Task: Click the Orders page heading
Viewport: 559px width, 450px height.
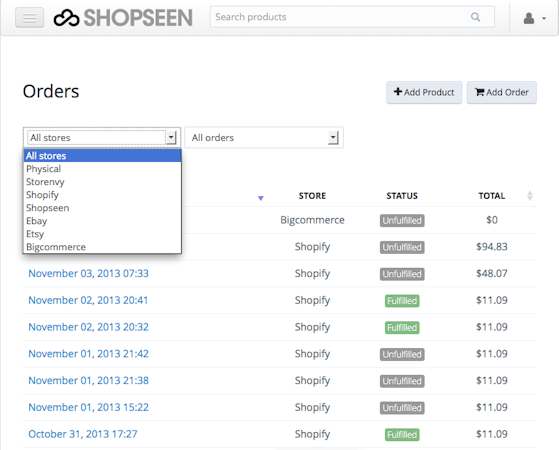Action: pos(51,91)
